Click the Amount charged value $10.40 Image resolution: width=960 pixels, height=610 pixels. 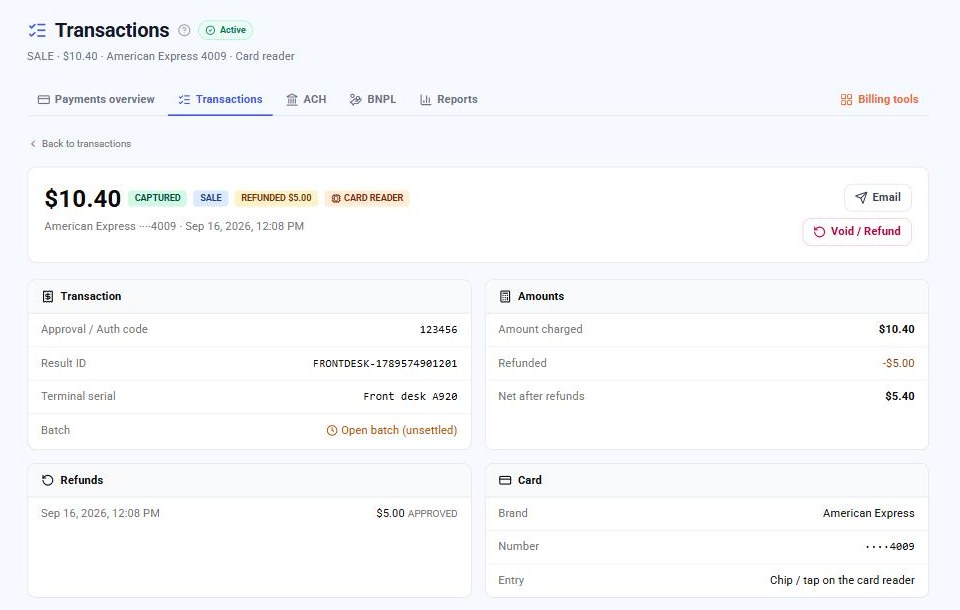(896, 329)
